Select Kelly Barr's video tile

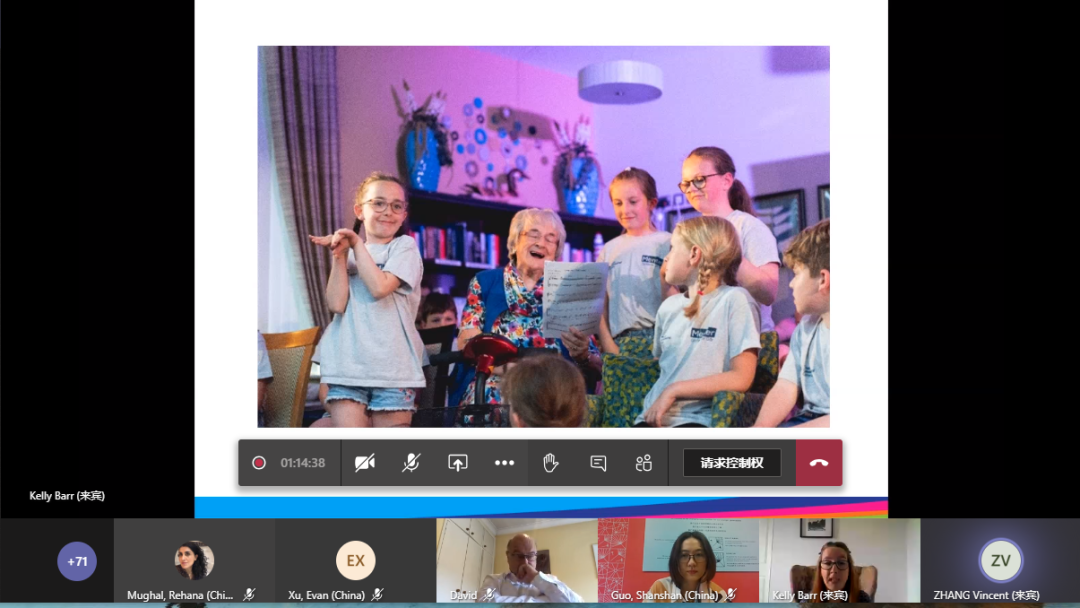839,560
